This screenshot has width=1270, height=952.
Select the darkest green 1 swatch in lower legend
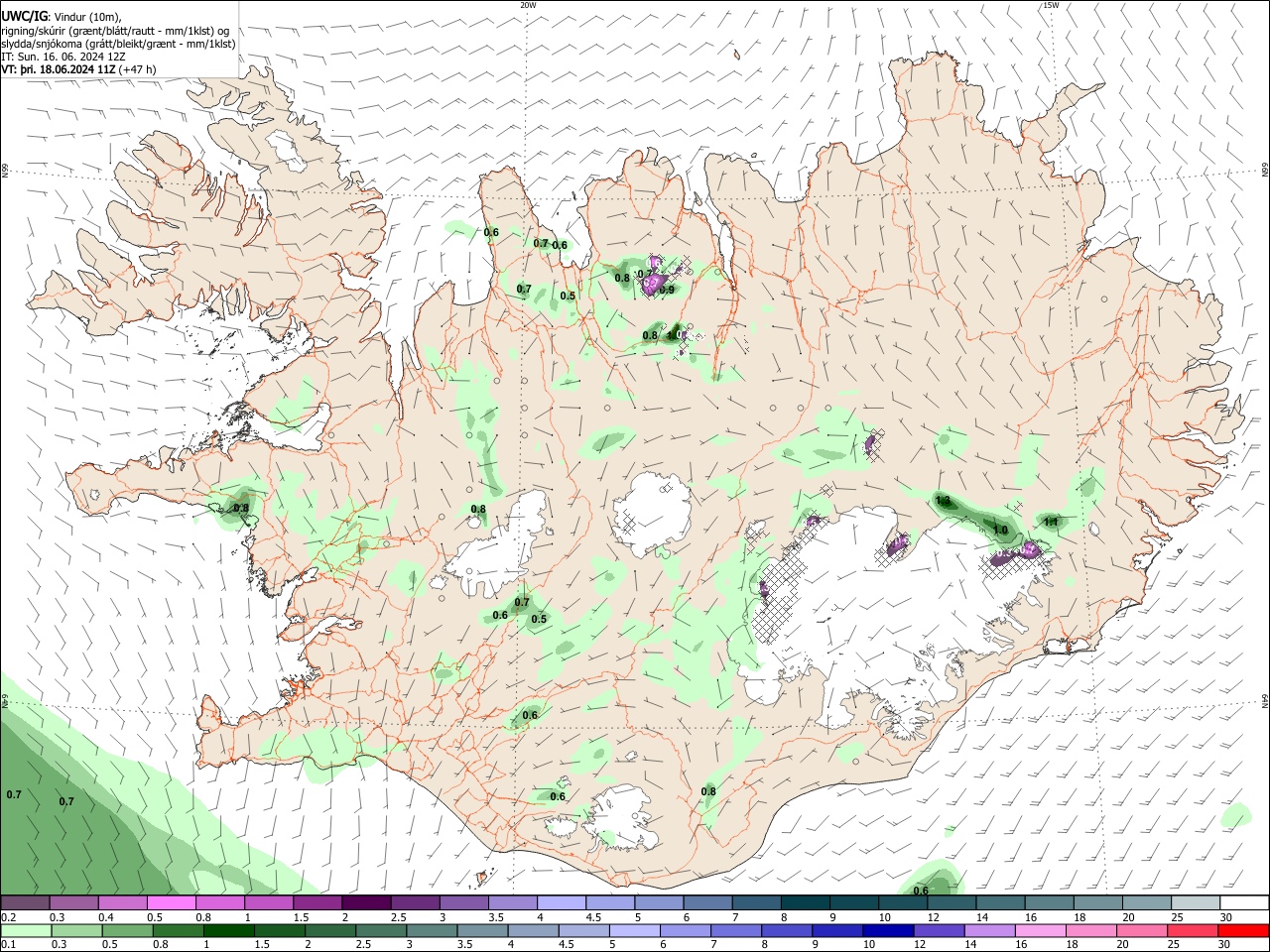click(x=228, y=930)
